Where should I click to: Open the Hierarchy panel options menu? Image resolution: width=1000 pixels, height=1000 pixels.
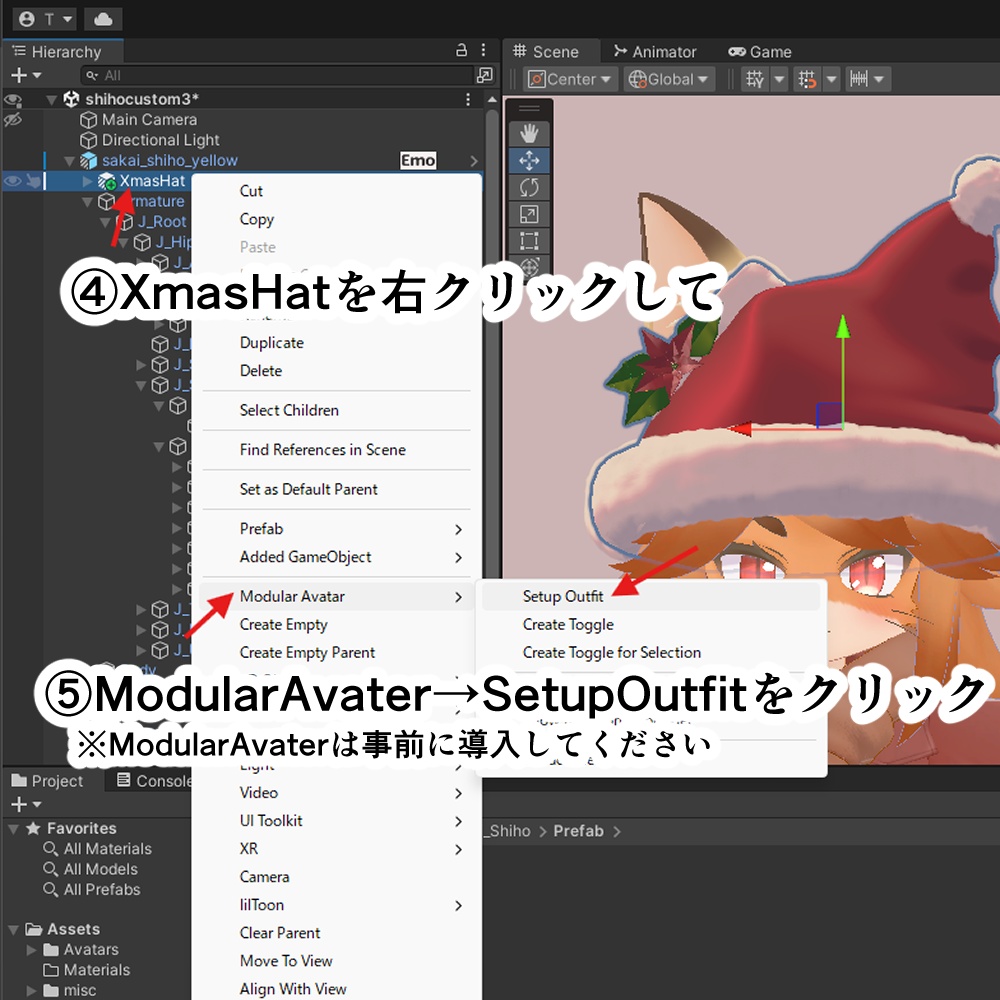(483, 50)
